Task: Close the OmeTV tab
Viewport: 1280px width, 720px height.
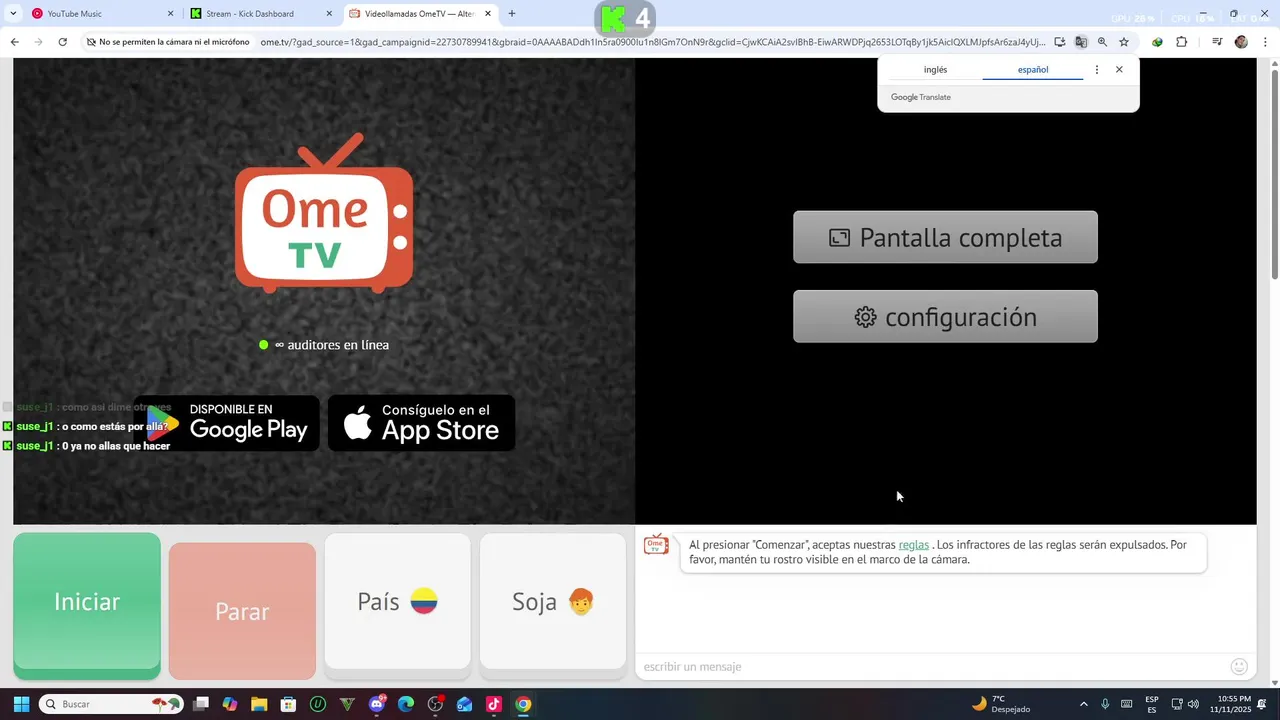Action: (x=488, y=14)
